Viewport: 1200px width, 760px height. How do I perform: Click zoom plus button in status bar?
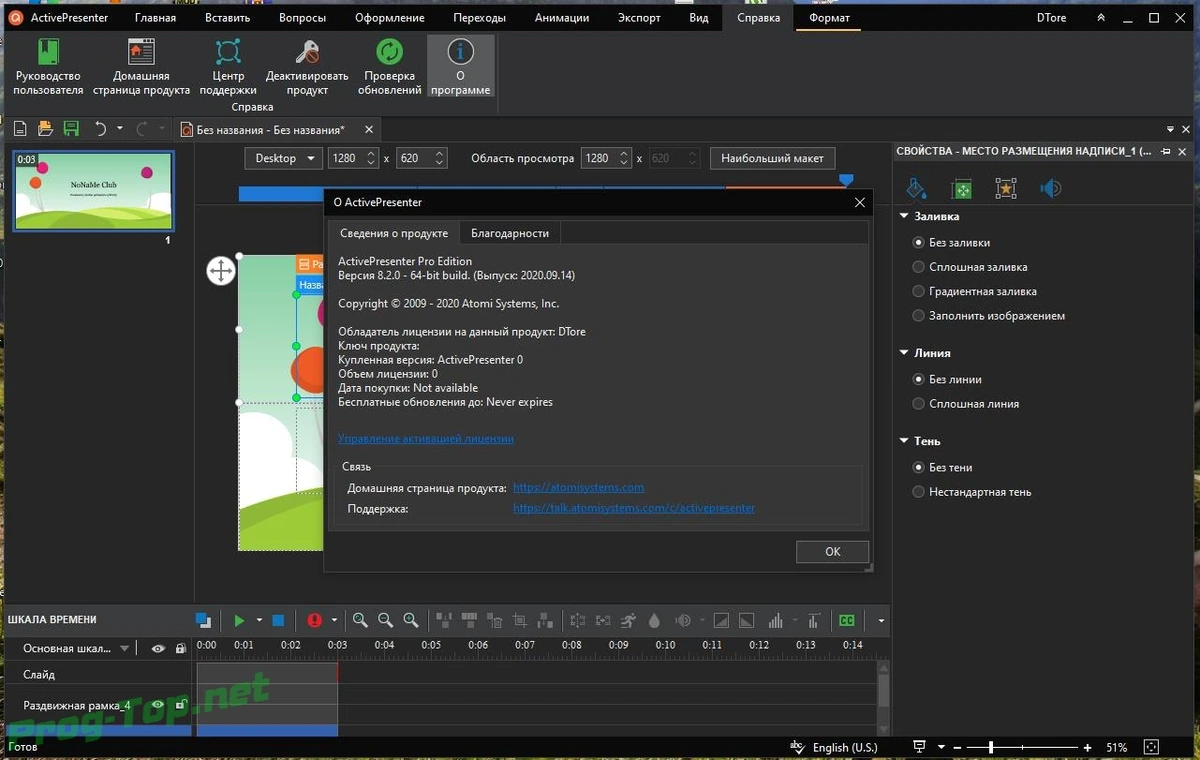1087,747
